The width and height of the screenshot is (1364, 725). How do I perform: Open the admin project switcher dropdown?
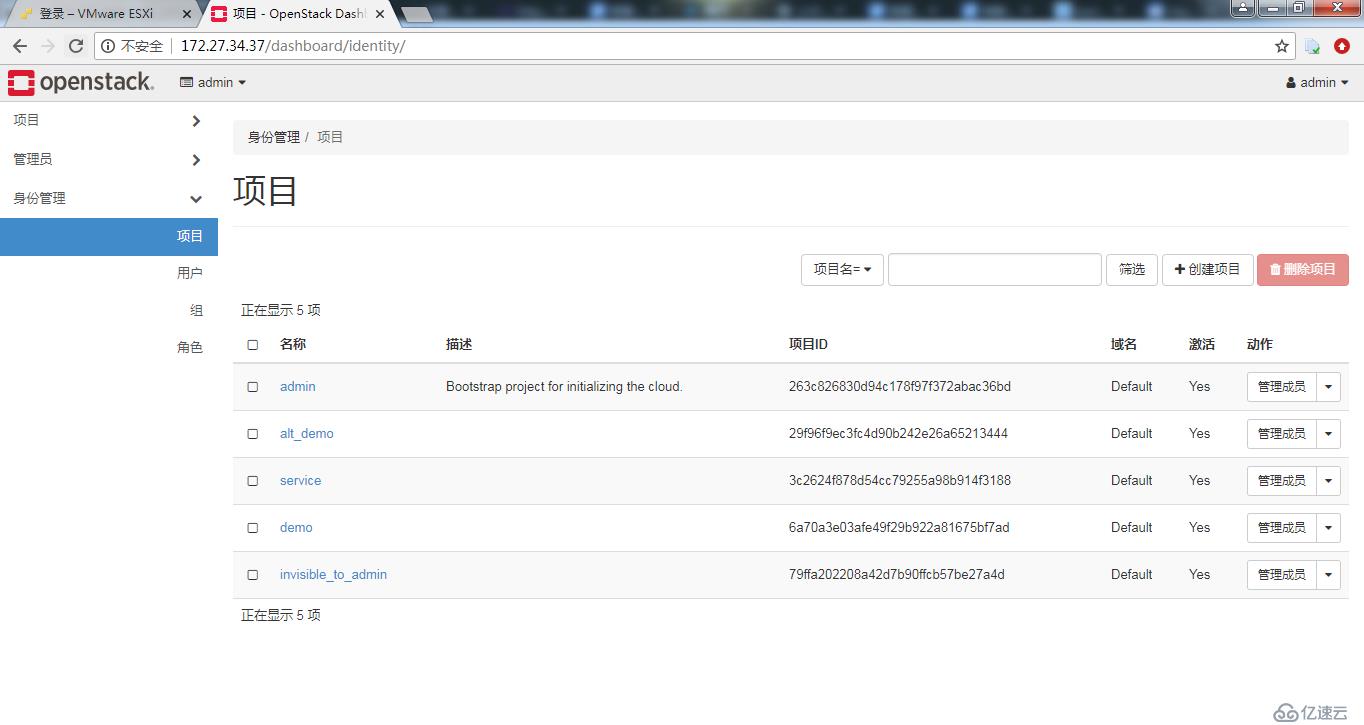point(213,83)
